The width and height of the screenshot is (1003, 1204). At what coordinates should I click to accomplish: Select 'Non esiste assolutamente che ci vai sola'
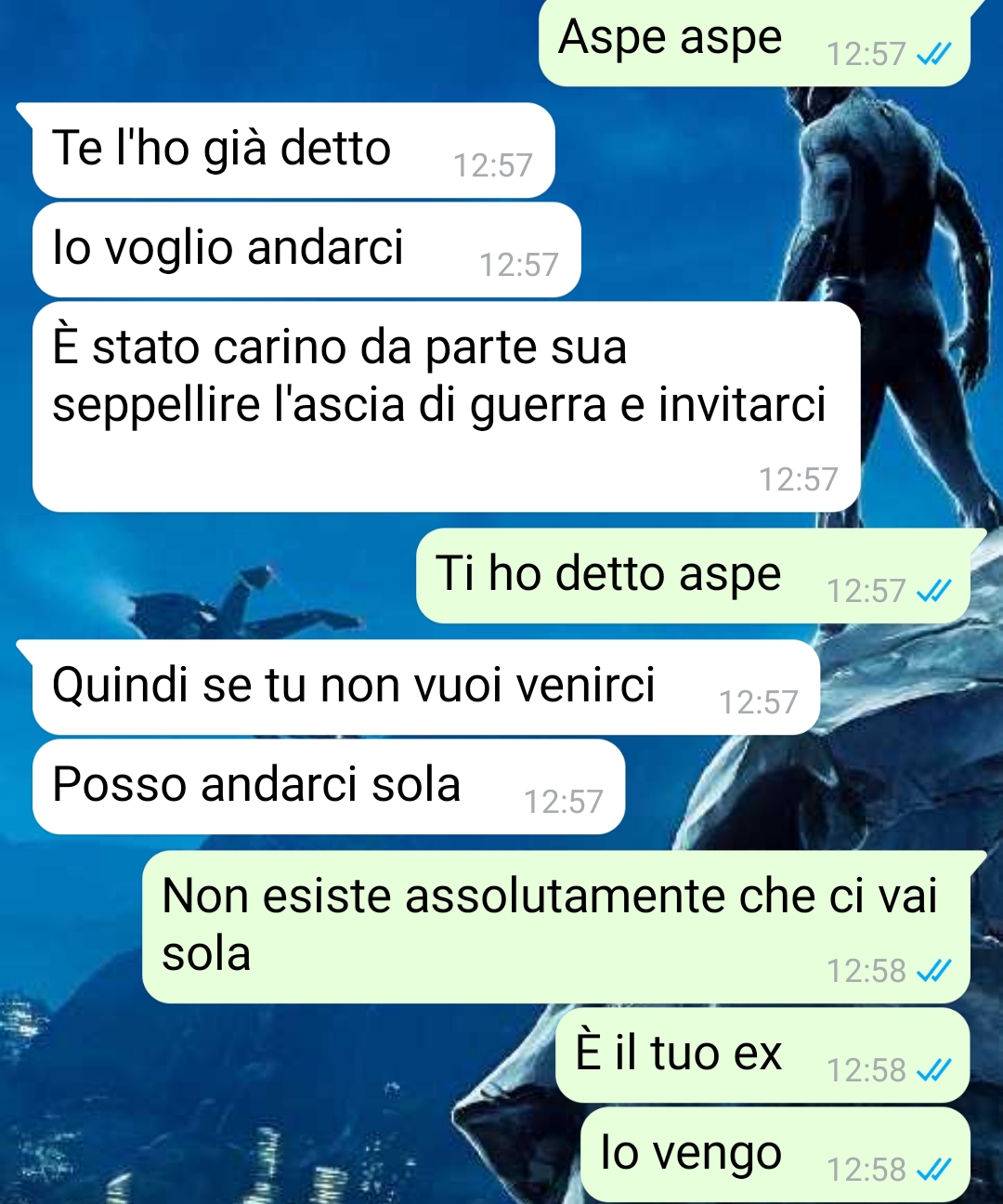click(556, 927)
